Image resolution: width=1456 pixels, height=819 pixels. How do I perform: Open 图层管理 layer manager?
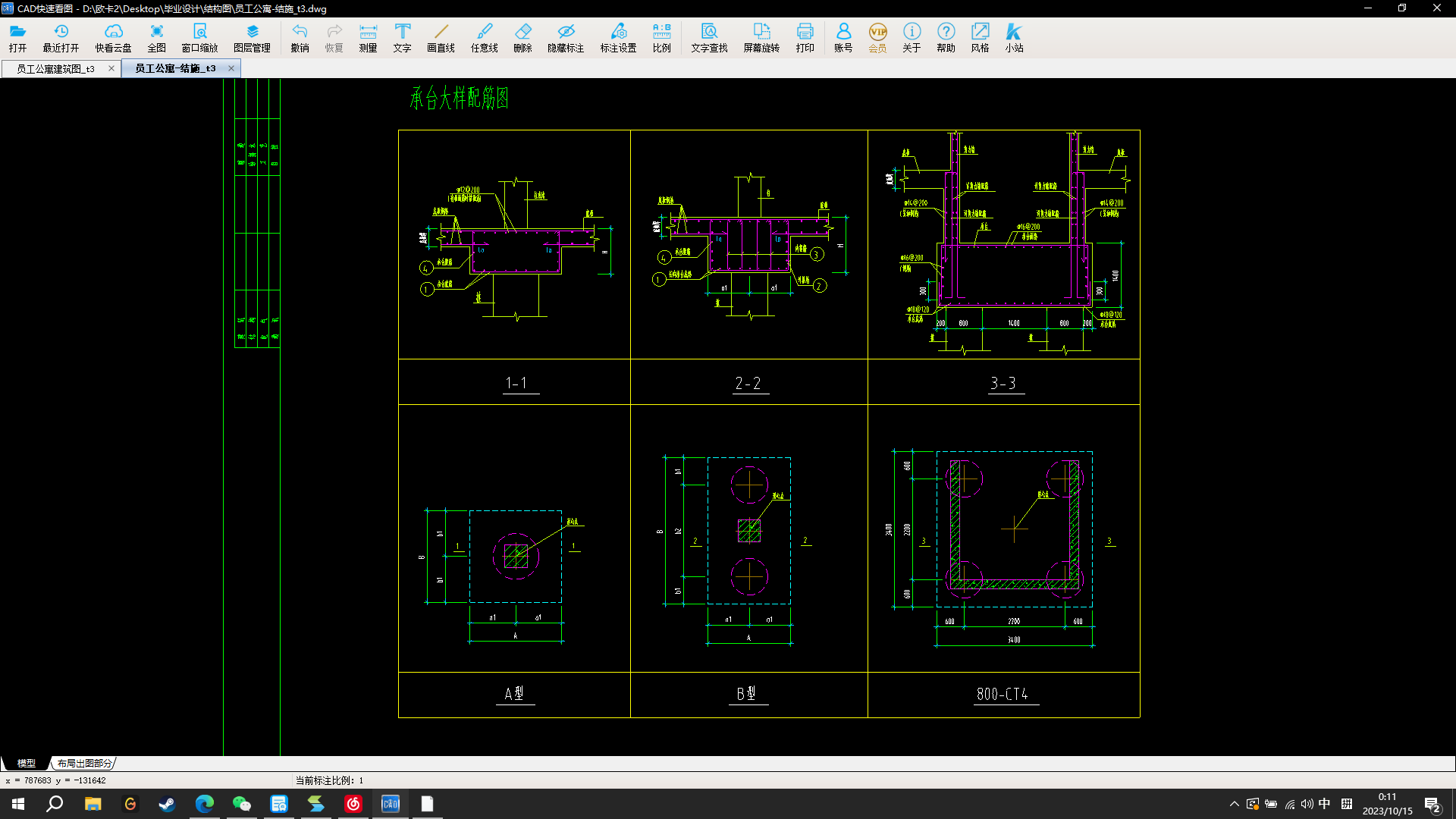pyautogui.click(x=252, y=37)
